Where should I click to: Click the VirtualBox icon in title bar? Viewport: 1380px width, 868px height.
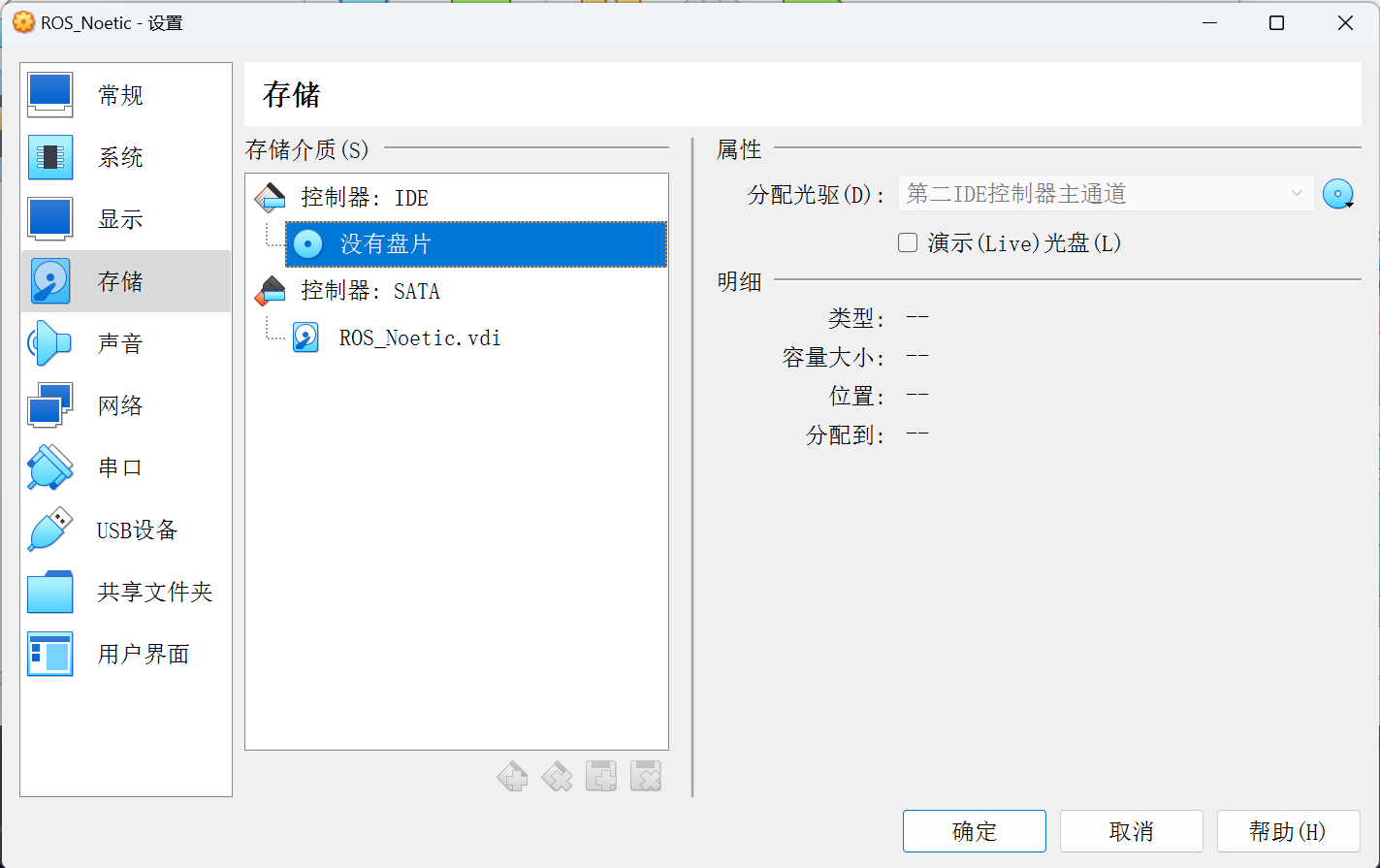[23, 22]
